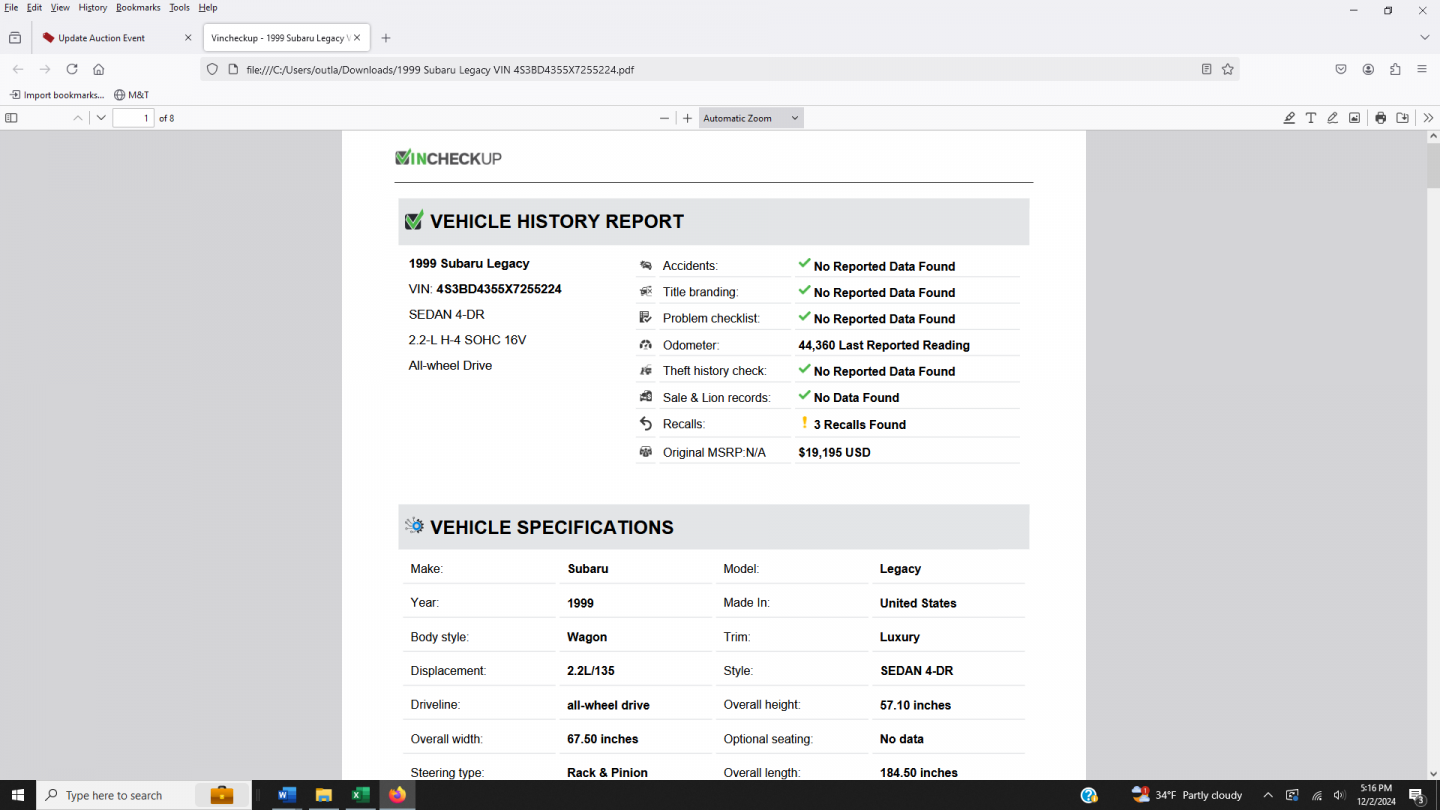Save page to Pocket
The image size is (1440, 810).
(x=1341, y=69)
